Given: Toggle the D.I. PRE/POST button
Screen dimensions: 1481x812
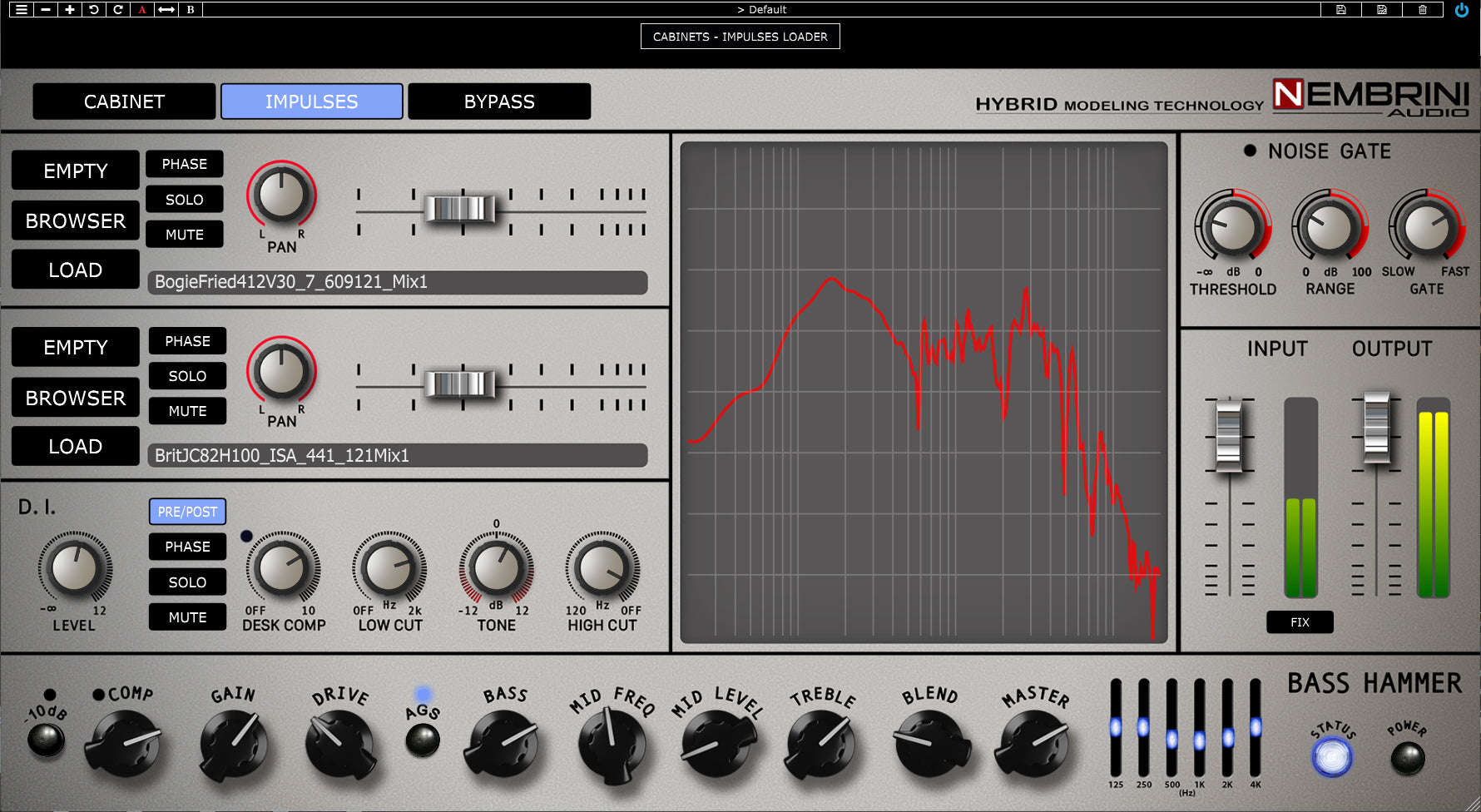Looking at the screenshot, I should (x=188, y=512).
